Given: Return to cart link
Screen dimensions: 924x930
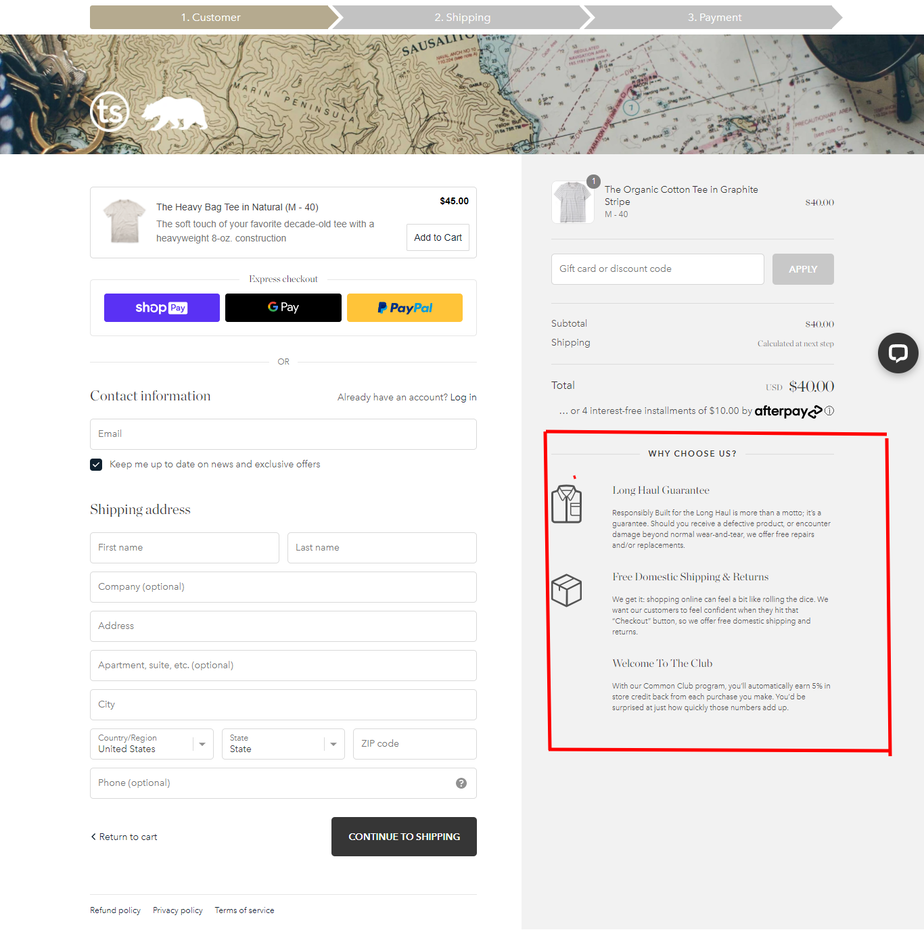Looking at the screenshot, I should (124, 837).
